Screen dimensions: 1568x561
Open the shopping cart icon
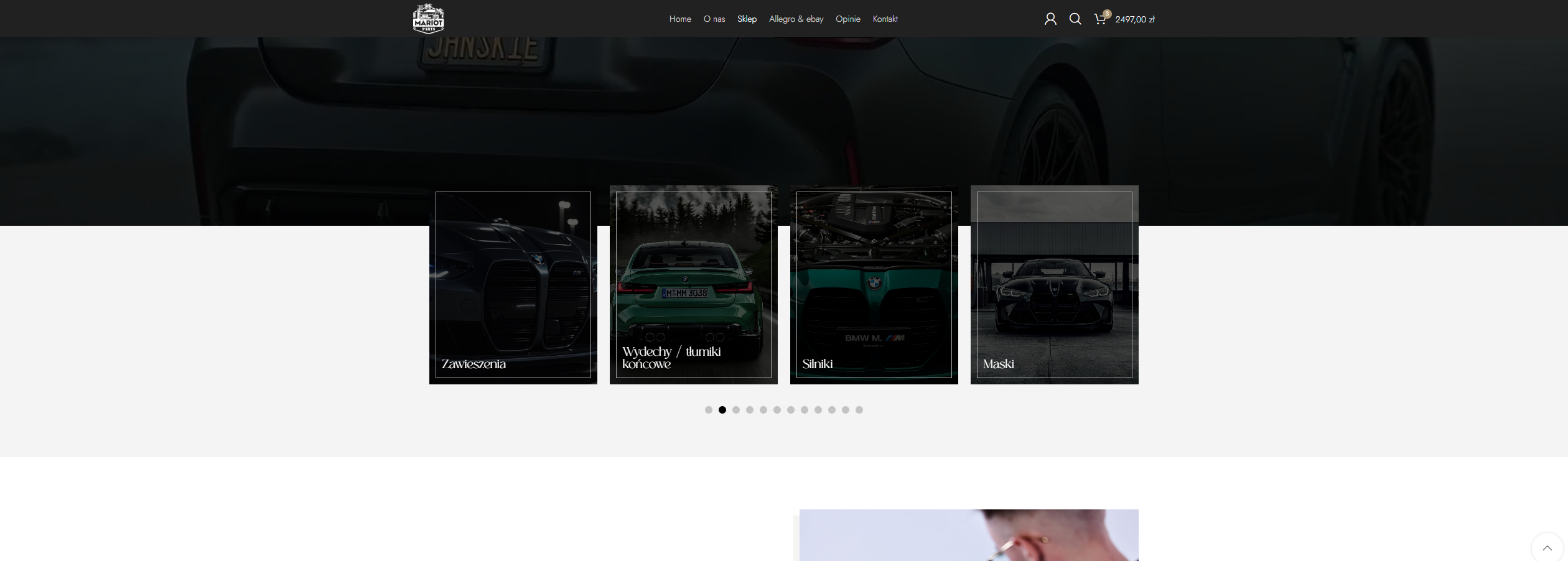pos(1100,19)
